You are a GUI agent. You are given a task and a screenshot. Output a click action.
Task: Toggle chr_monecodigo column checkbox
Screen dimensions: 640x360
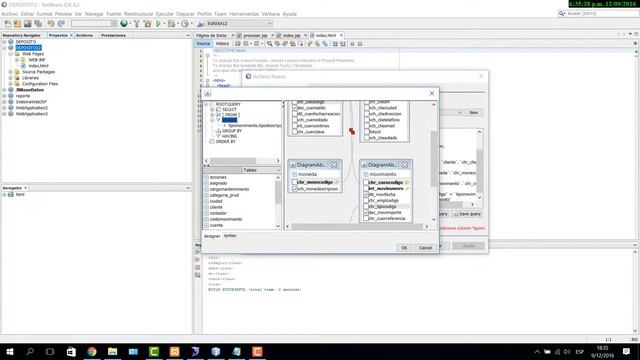coord(295,182)
